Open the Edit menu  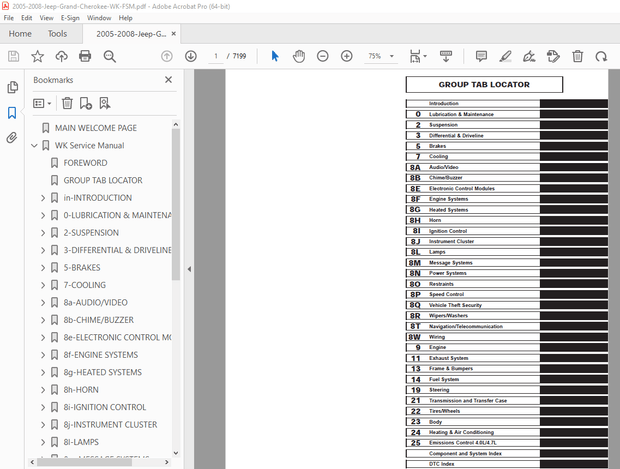(26, 18)
